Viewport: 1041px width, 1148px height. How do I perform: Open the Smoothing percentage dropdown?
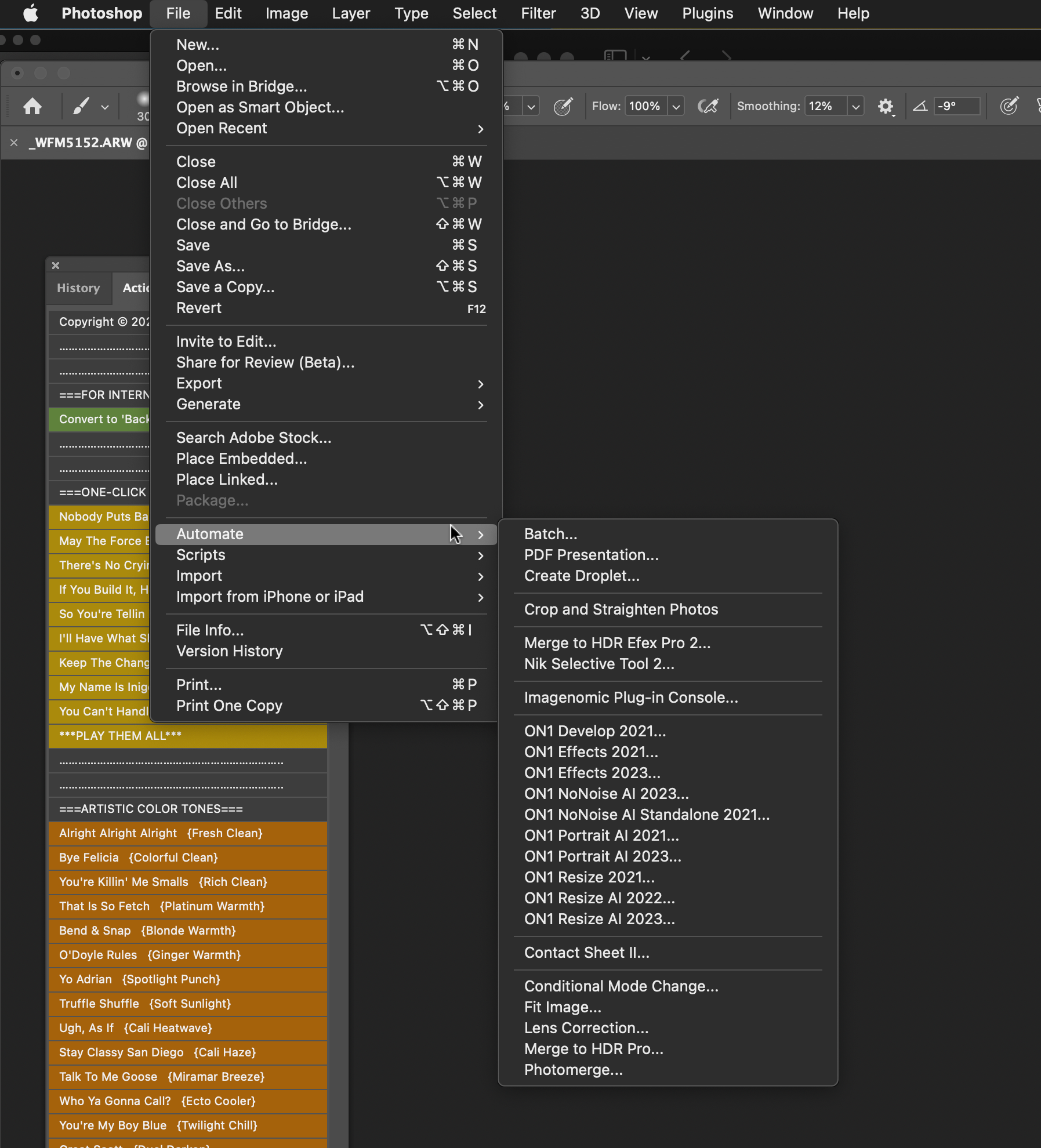pos(857,106)
